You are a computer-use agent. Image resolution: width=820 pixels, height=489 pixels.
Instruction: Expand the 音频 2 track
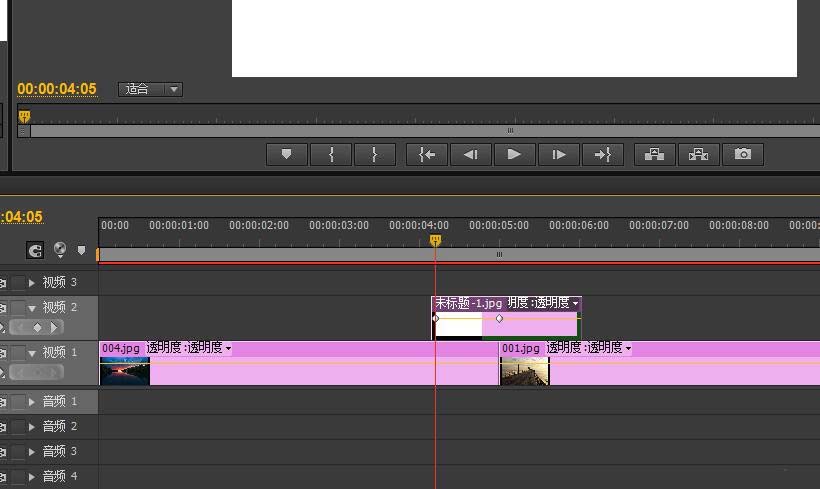32,427
